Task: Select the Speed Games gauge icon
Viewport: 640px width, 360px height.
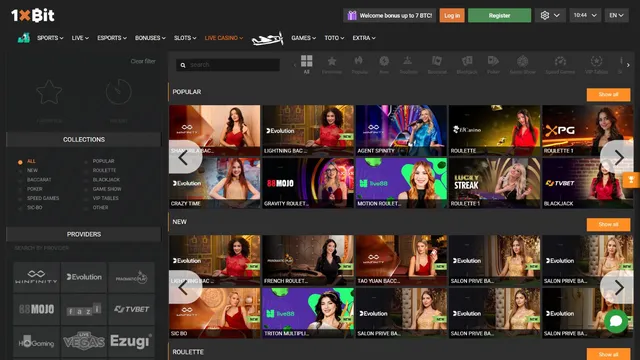Action: (560, 64)
